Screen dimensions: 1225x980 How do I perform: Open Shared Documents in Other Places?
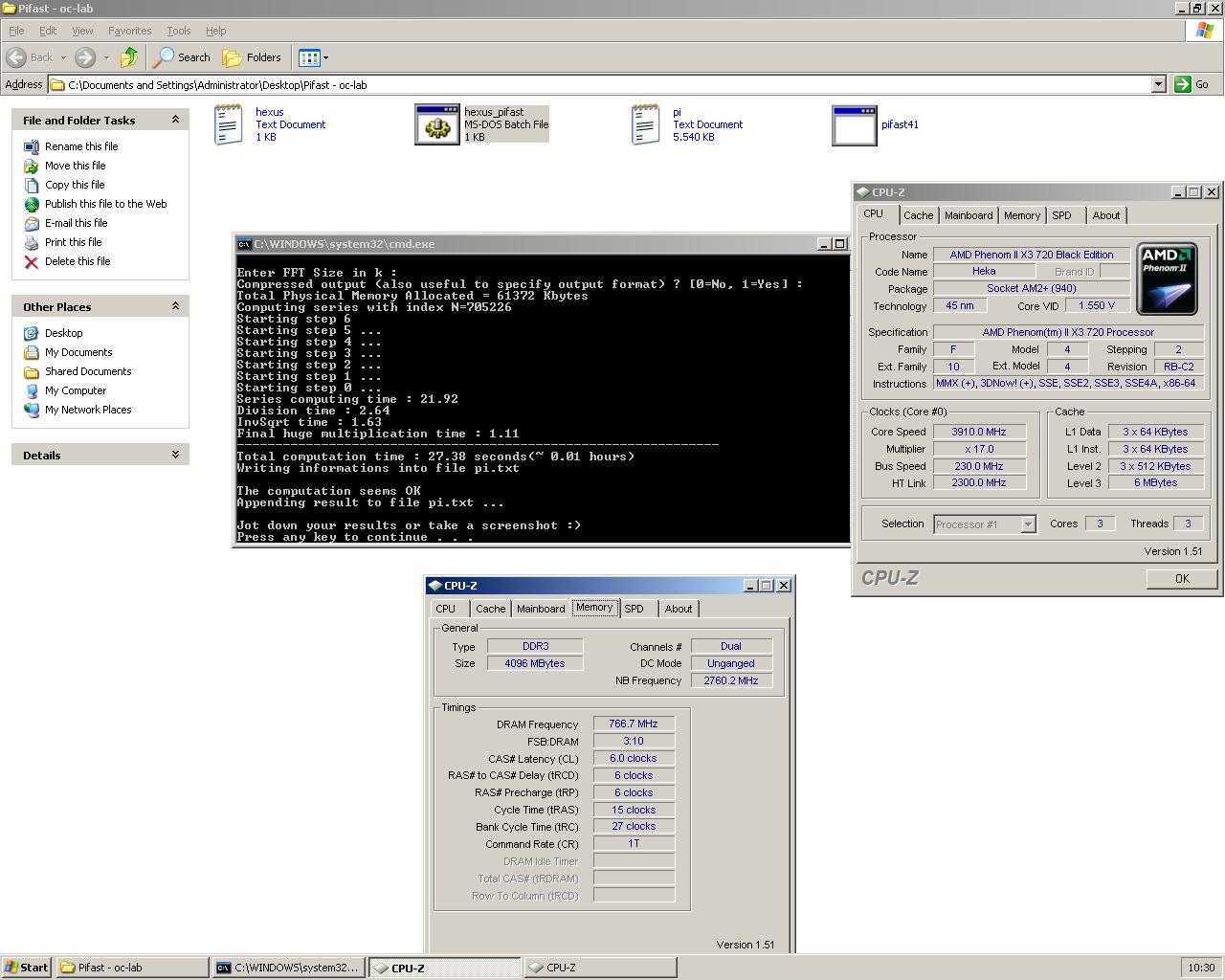coord(88,371)
